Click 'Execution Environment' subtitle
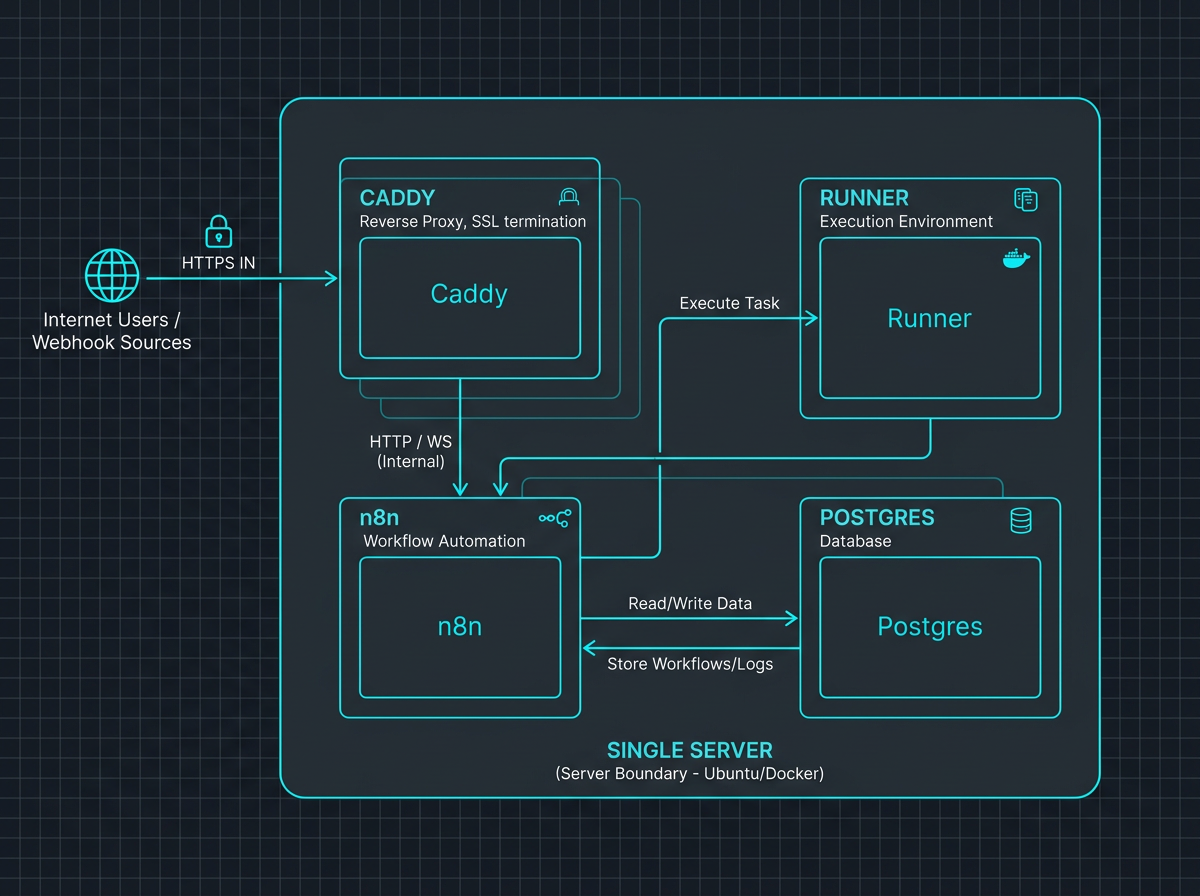1200x896 pixels. [x=906, y=221]
